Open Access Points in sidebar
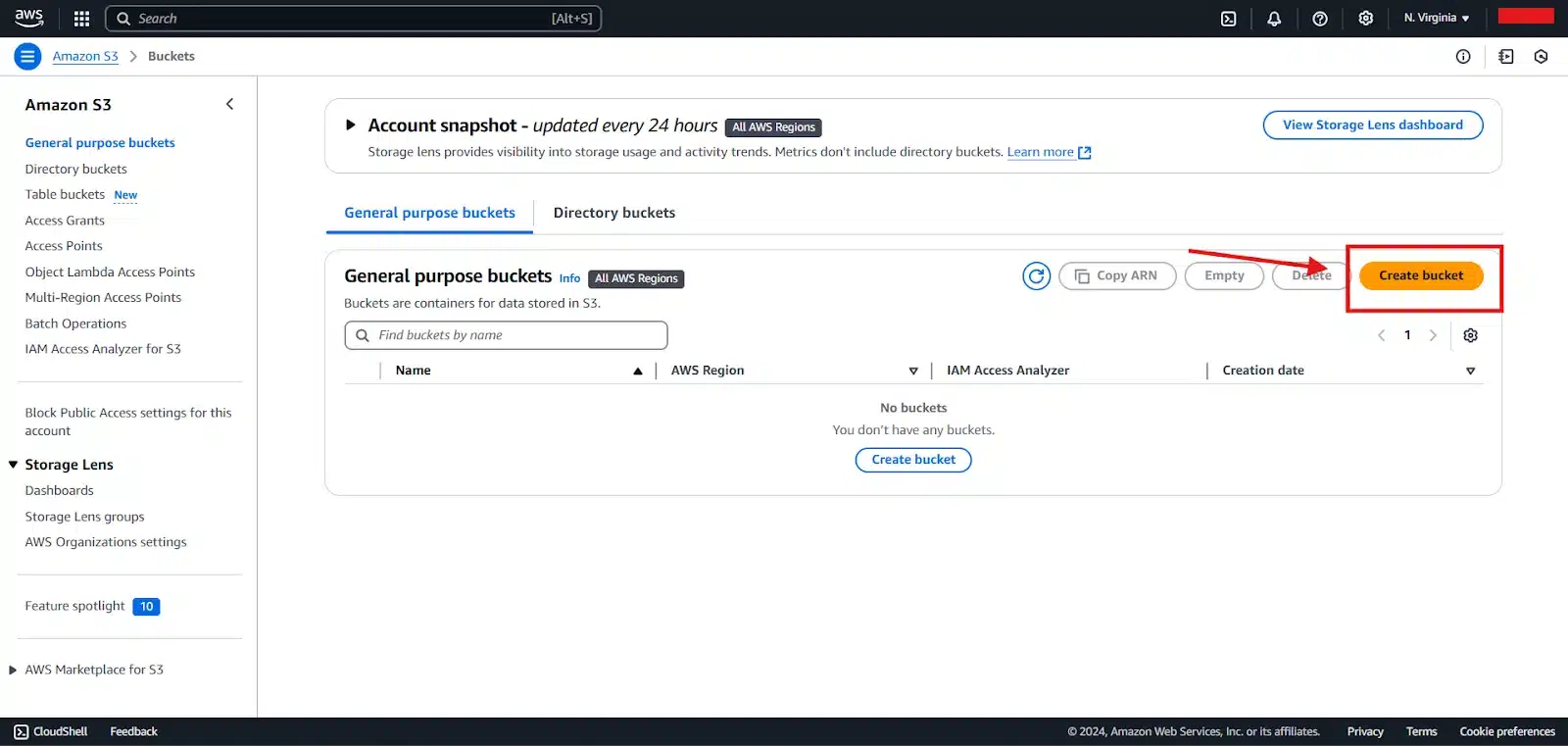The height and width of the screenshot is (746, 1568). click(x=64, y=246)
